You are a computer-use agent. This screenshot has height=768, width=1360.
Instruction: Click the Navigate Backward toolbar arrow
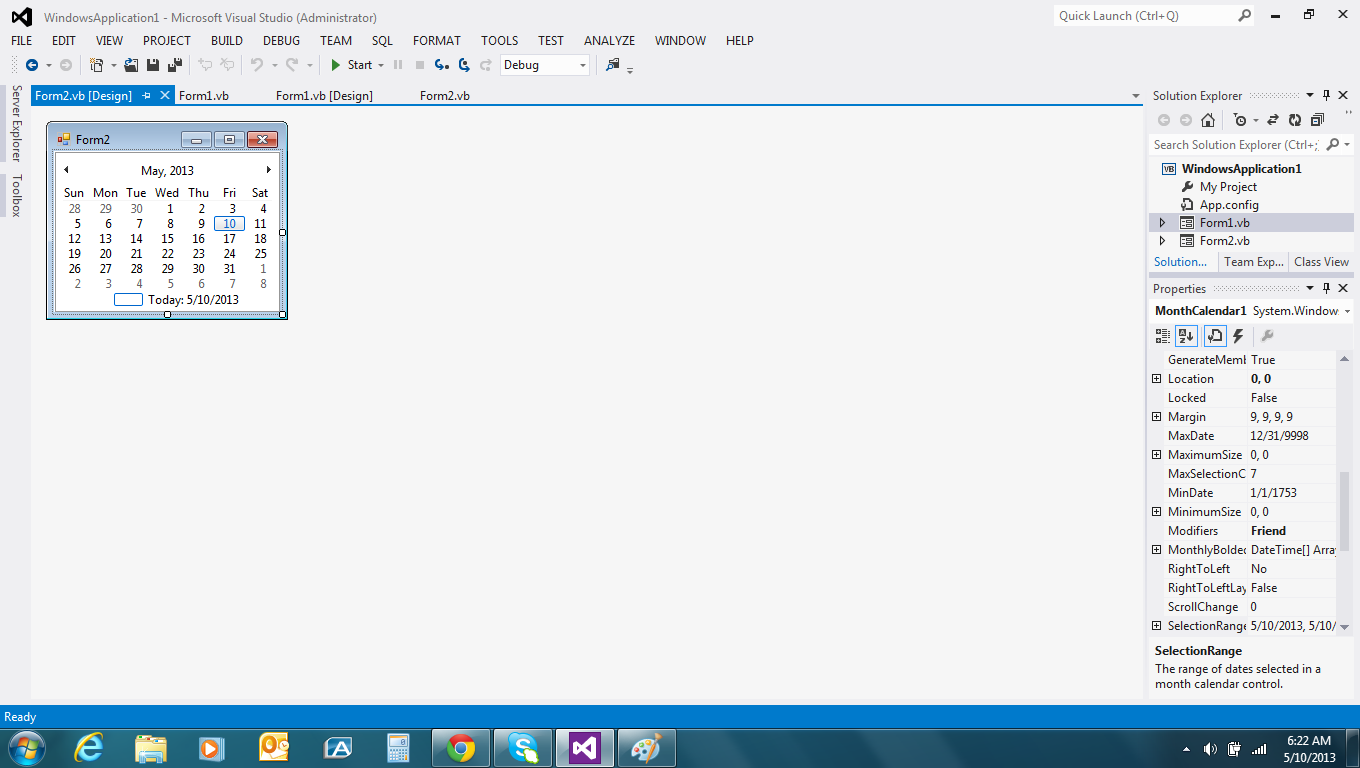32,65
